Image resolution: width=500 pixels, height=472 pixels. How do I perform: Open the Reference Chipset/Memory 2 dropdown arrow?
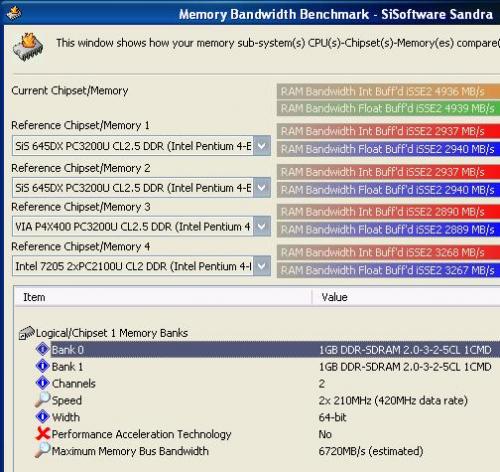click(x=262, y=188)
